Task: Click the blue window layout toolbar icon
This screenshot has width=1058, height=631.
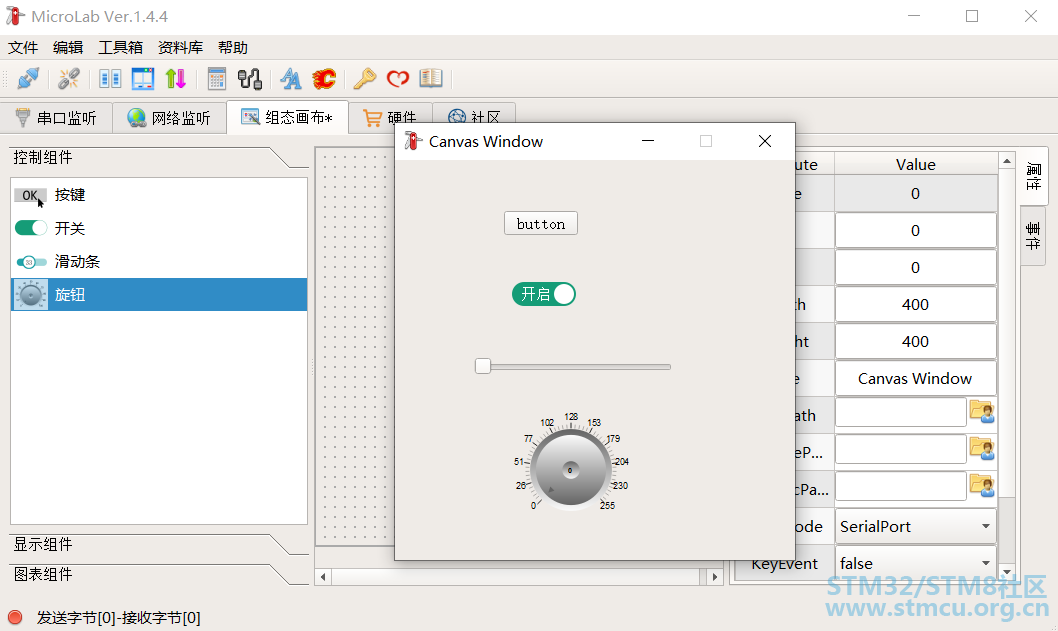Action: tap(143, 79)
